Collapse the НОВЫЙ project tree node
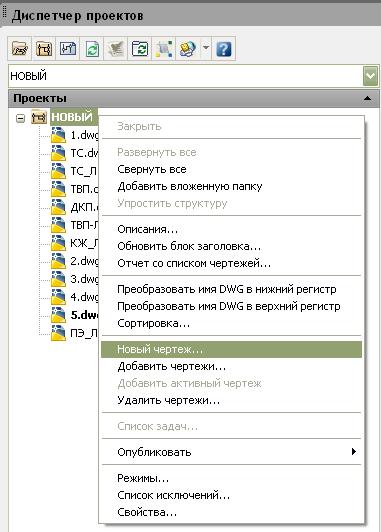 point(20,118)
